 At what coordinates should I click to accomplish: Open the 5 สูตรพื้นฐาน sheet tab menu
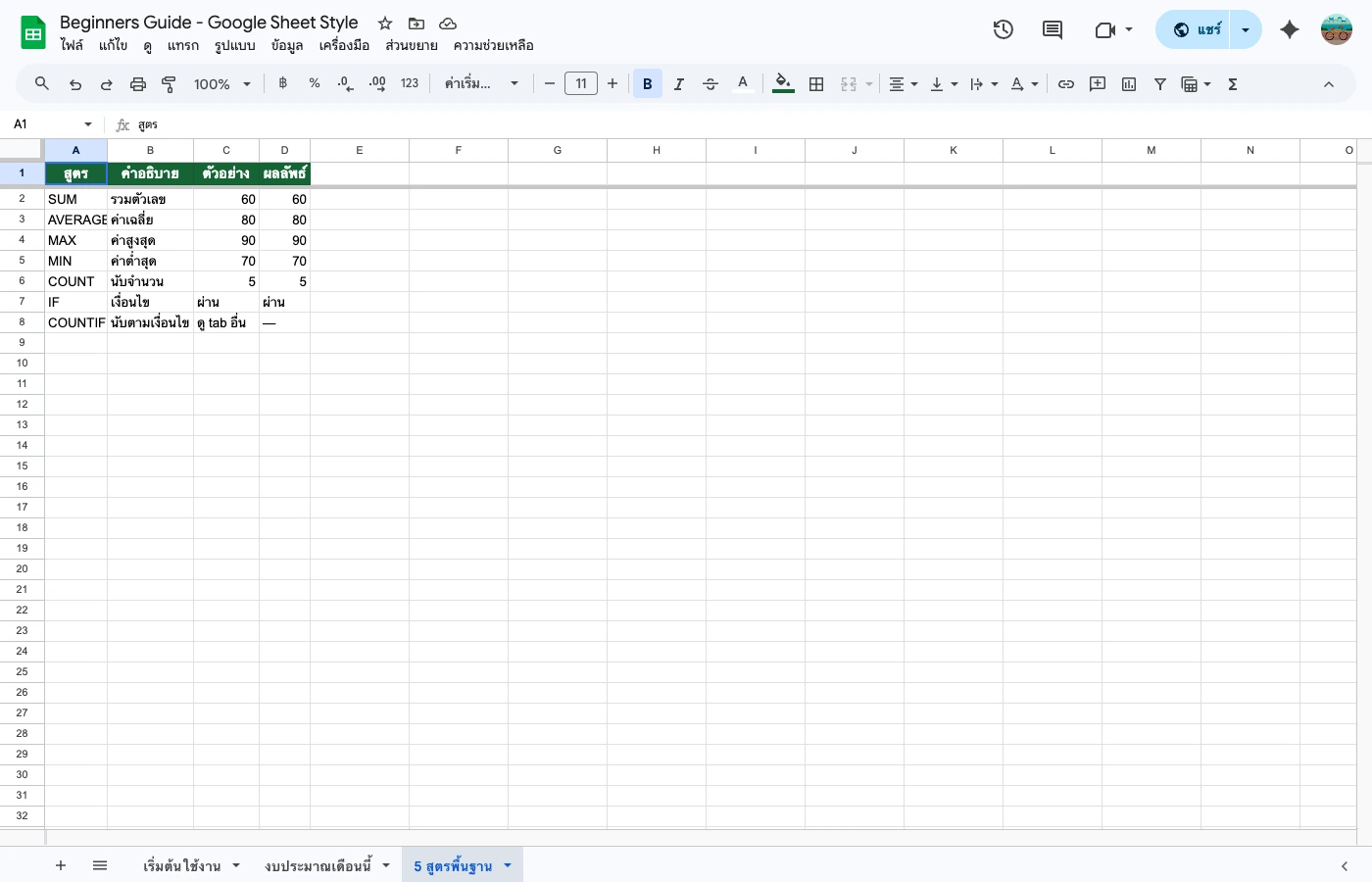pyautogui.click(x=507, y=865)
